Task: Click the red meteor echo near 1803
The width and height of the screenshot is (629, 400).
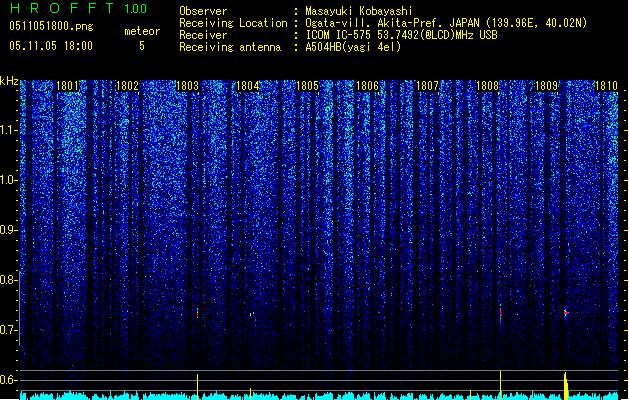Action: click(197, 314)
